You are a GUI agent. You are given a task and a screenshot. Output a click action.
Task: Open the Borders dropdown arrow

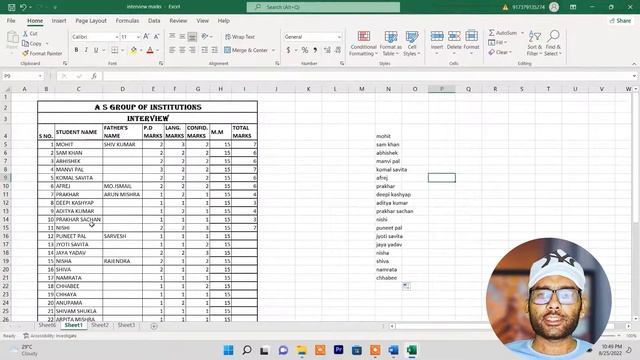click(122, 50)
